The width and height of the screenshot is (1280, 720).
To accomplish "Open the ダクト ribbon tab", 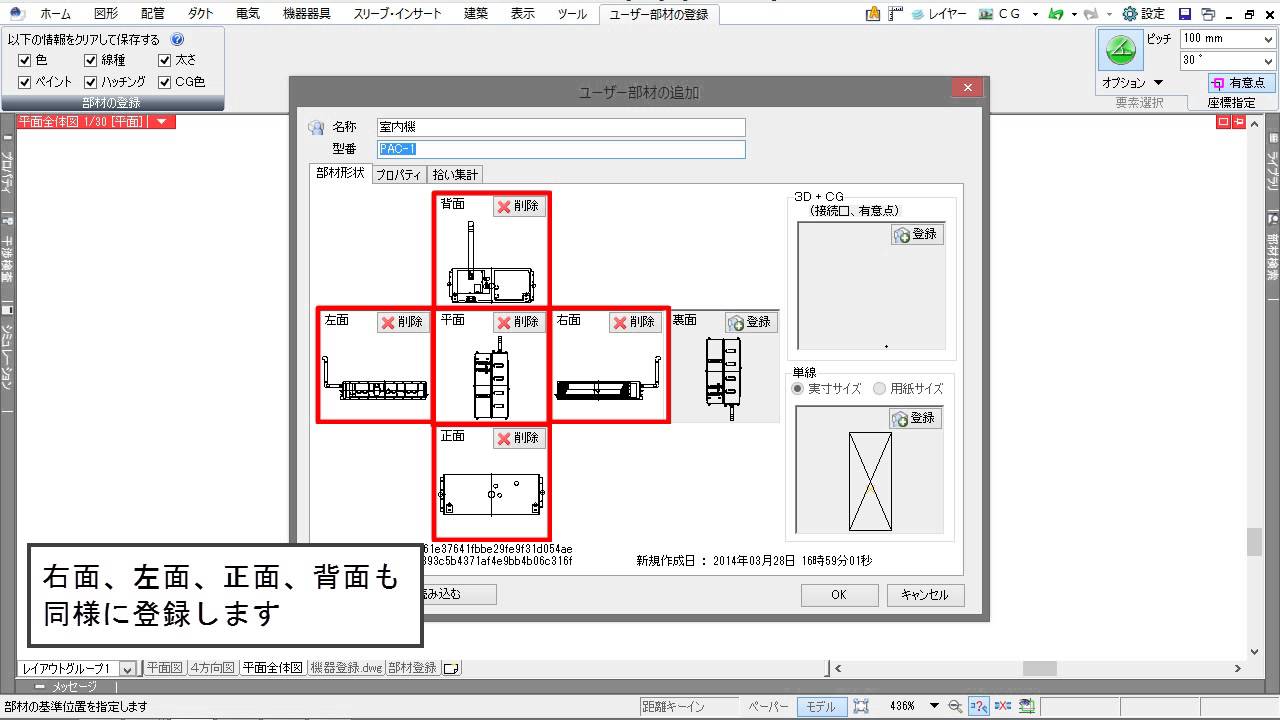I will 200,14.
